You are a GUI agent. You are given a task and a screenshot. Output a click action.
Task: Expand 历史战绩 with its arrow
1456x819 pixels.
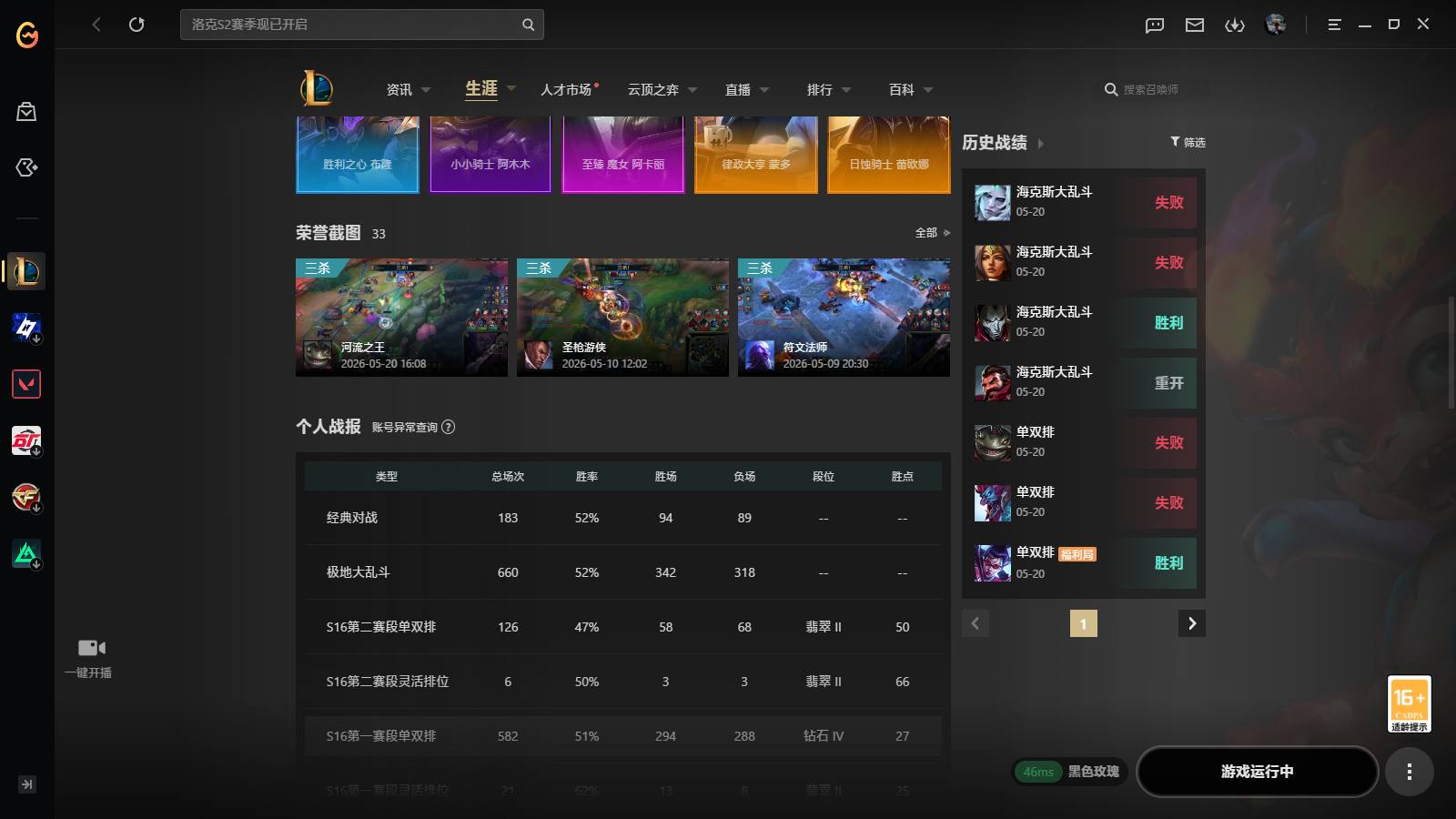tap(1041, 144)
